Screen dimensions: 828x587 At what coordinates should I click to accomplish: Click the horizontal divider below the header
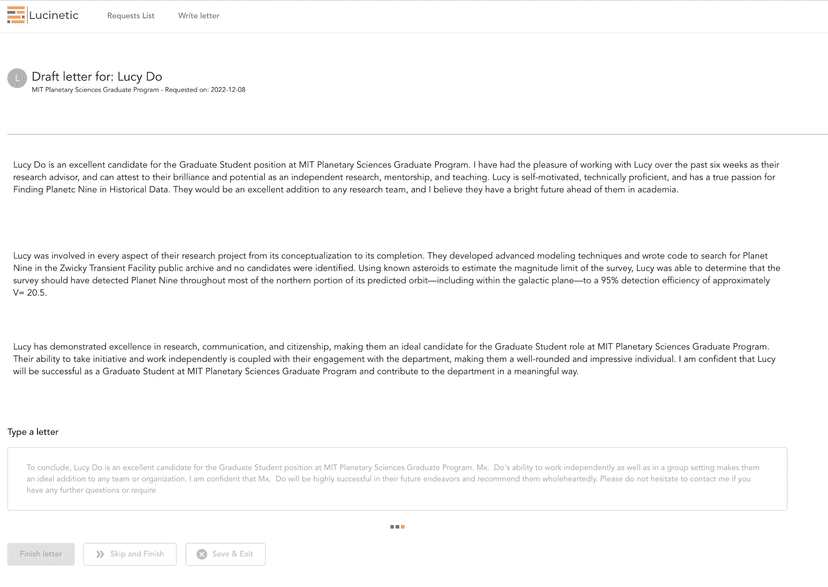click(414, 134)
